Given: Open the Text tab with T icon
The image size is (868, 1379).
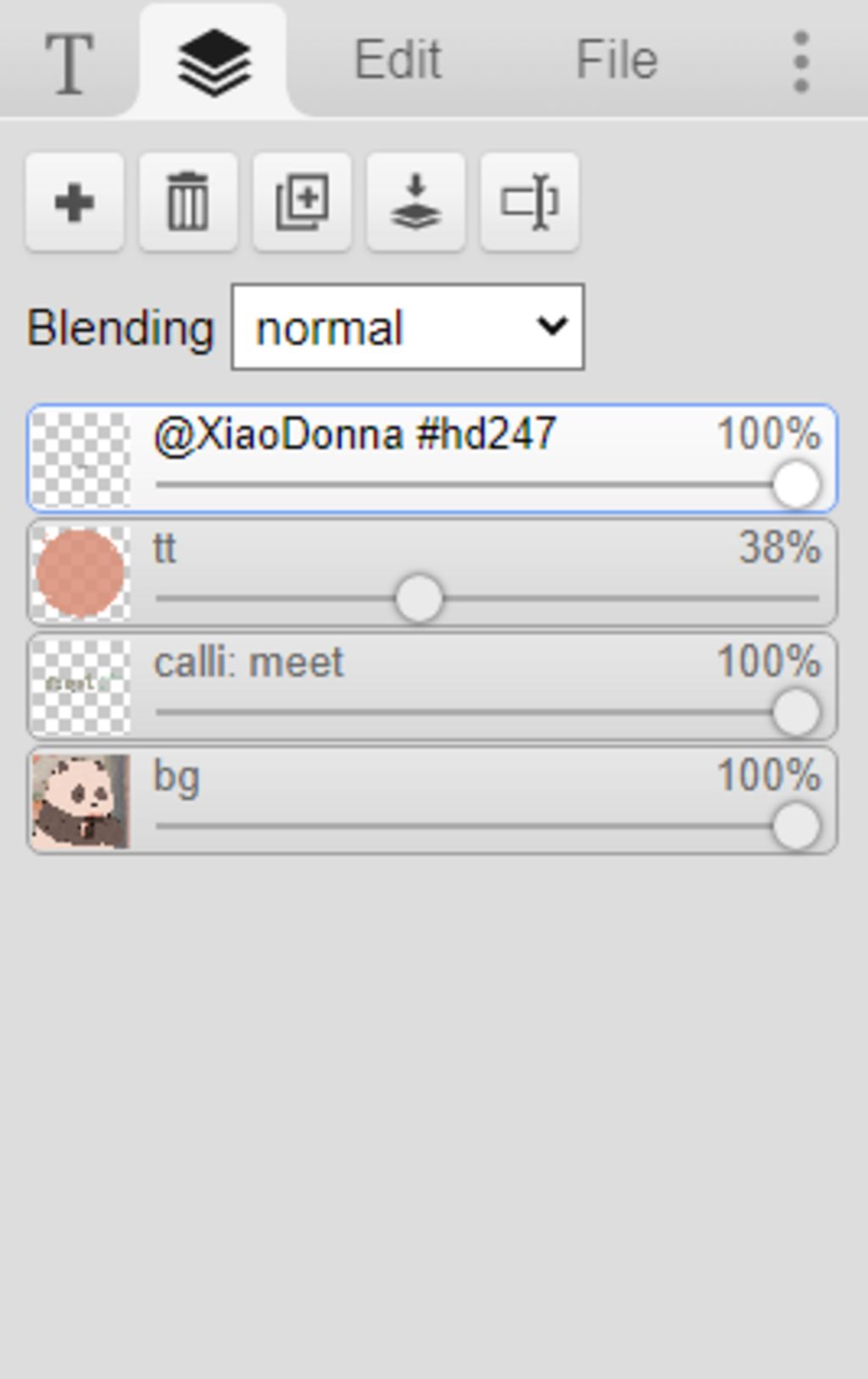Looking at the screenshot, I should (69, 63).
